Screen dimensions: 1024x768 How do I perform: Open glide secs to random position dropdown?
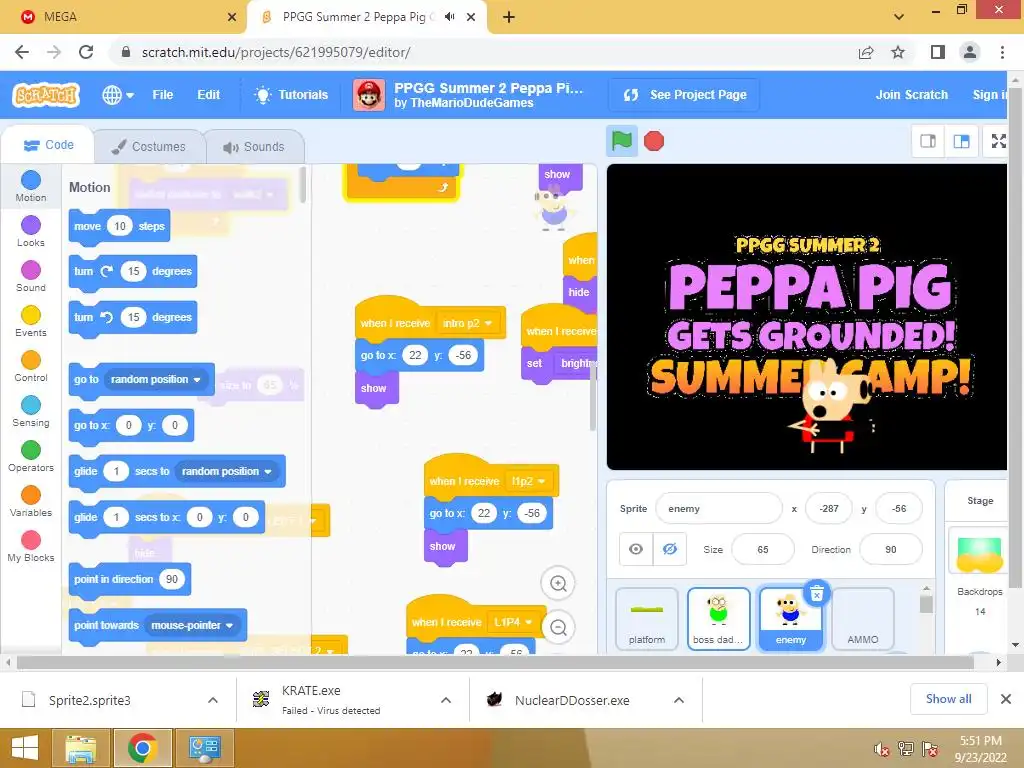click(x=227, y=472)
